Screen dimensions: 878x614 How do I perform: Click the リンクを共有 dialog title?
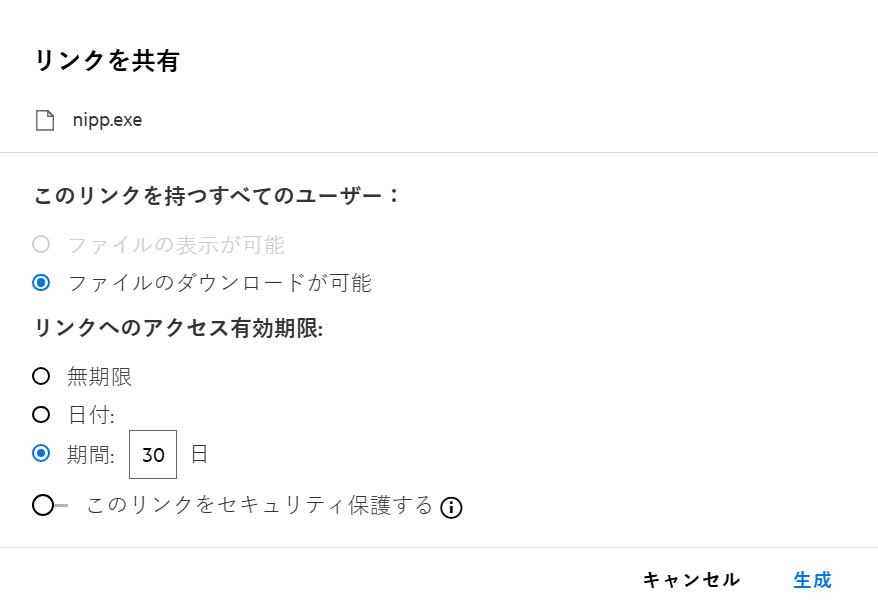tap(106, 61)
